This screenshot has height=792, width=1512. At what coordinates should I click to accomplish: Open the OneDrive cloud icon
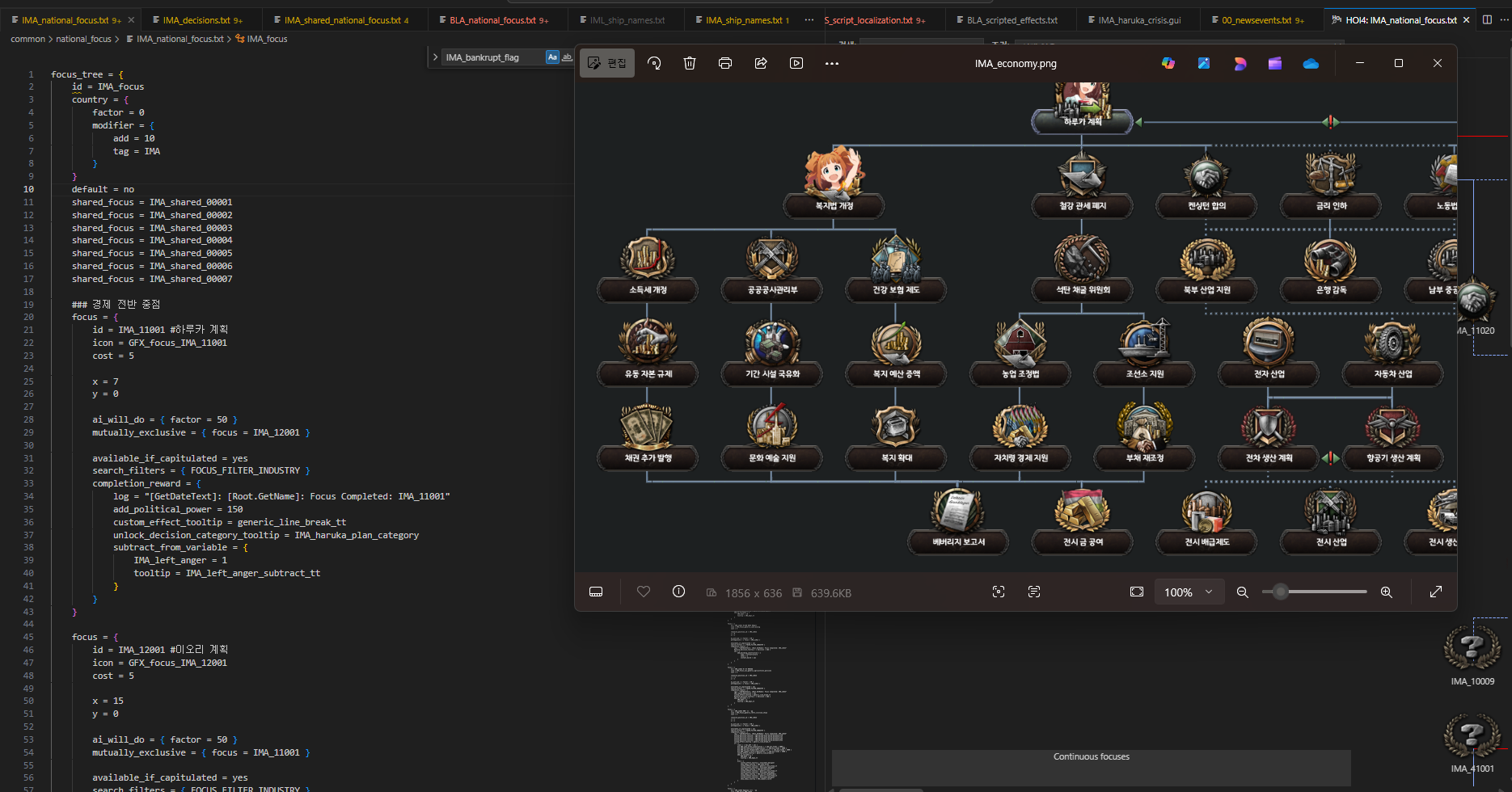click(1311, 63)
